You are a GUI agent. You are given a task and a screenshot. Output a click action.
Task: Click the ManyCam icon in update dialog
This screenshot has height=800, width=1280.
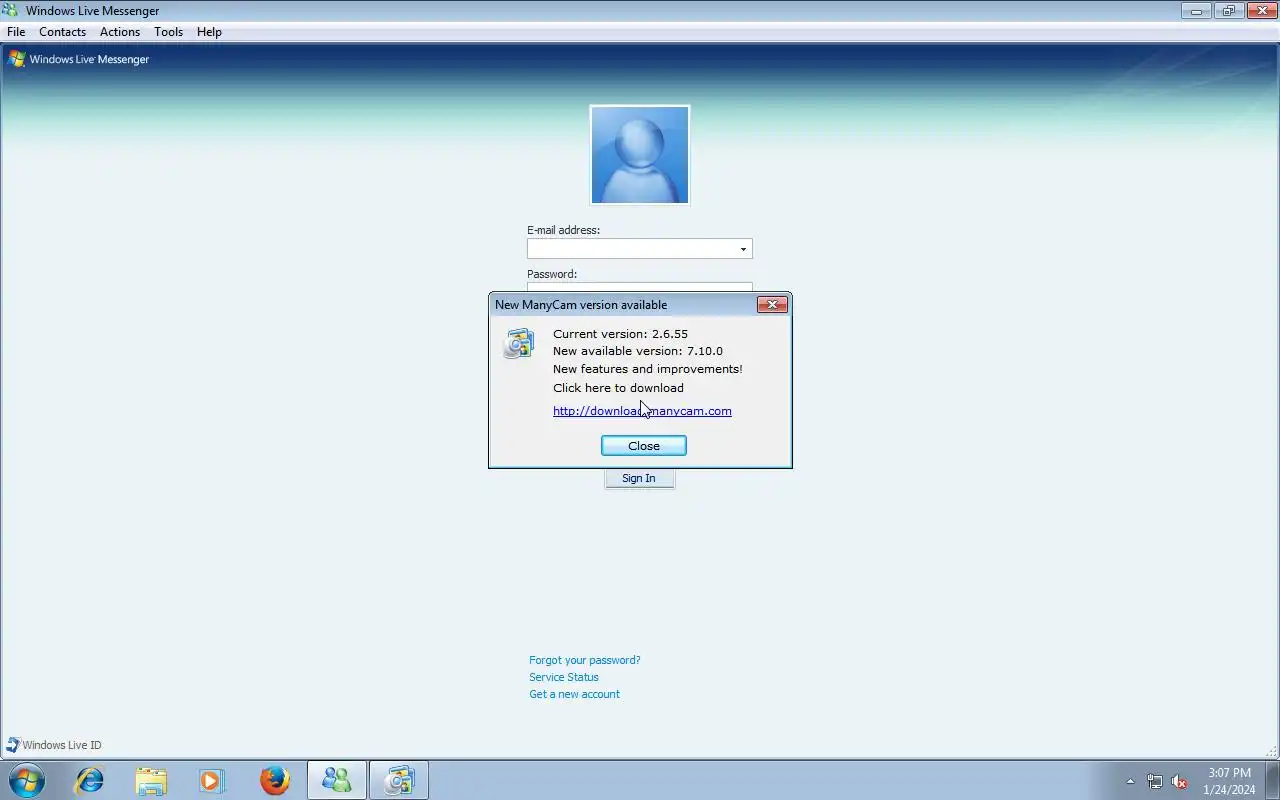point(518,343)
